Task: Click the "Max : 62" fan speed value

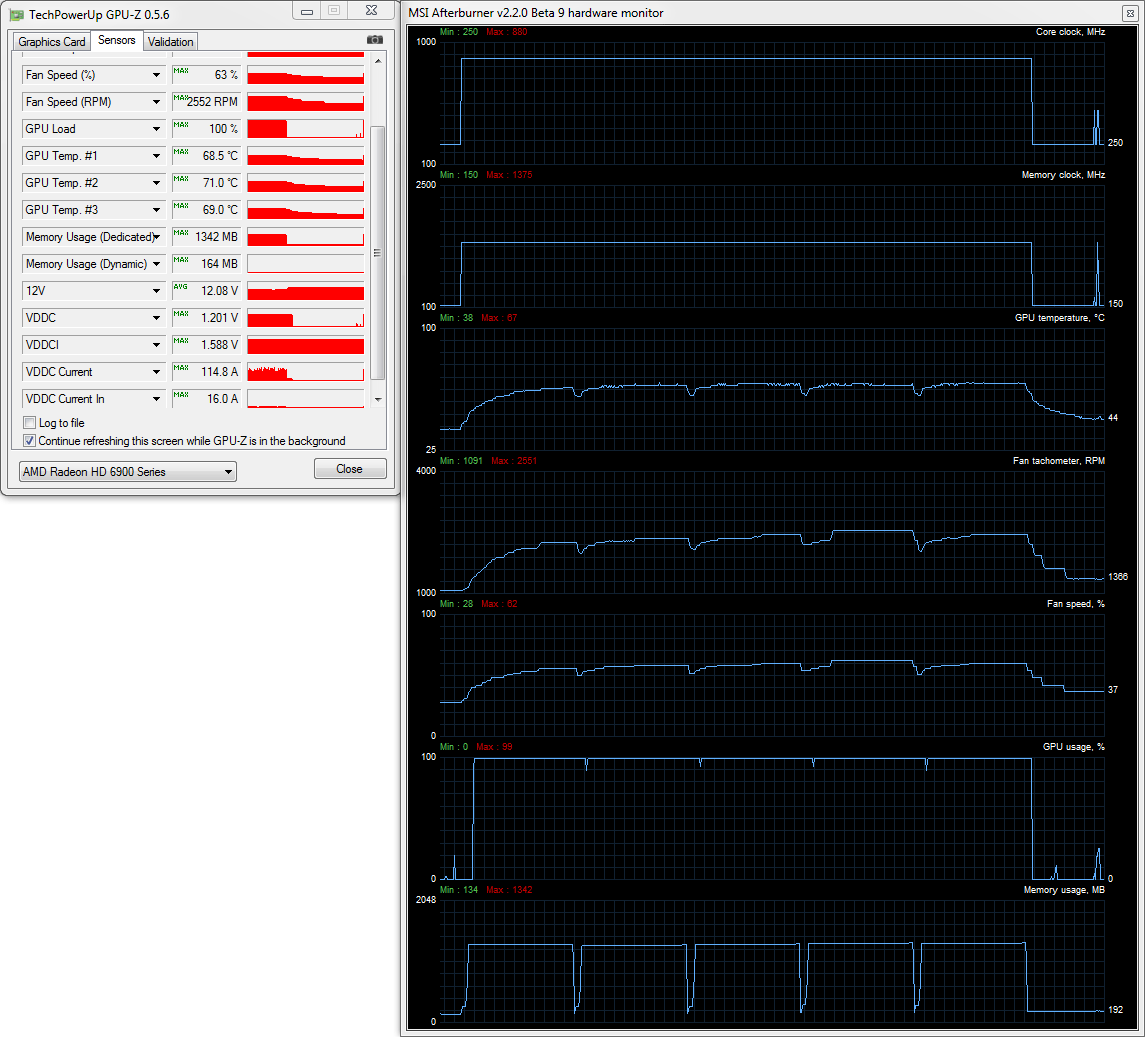Action: (499, 605)
